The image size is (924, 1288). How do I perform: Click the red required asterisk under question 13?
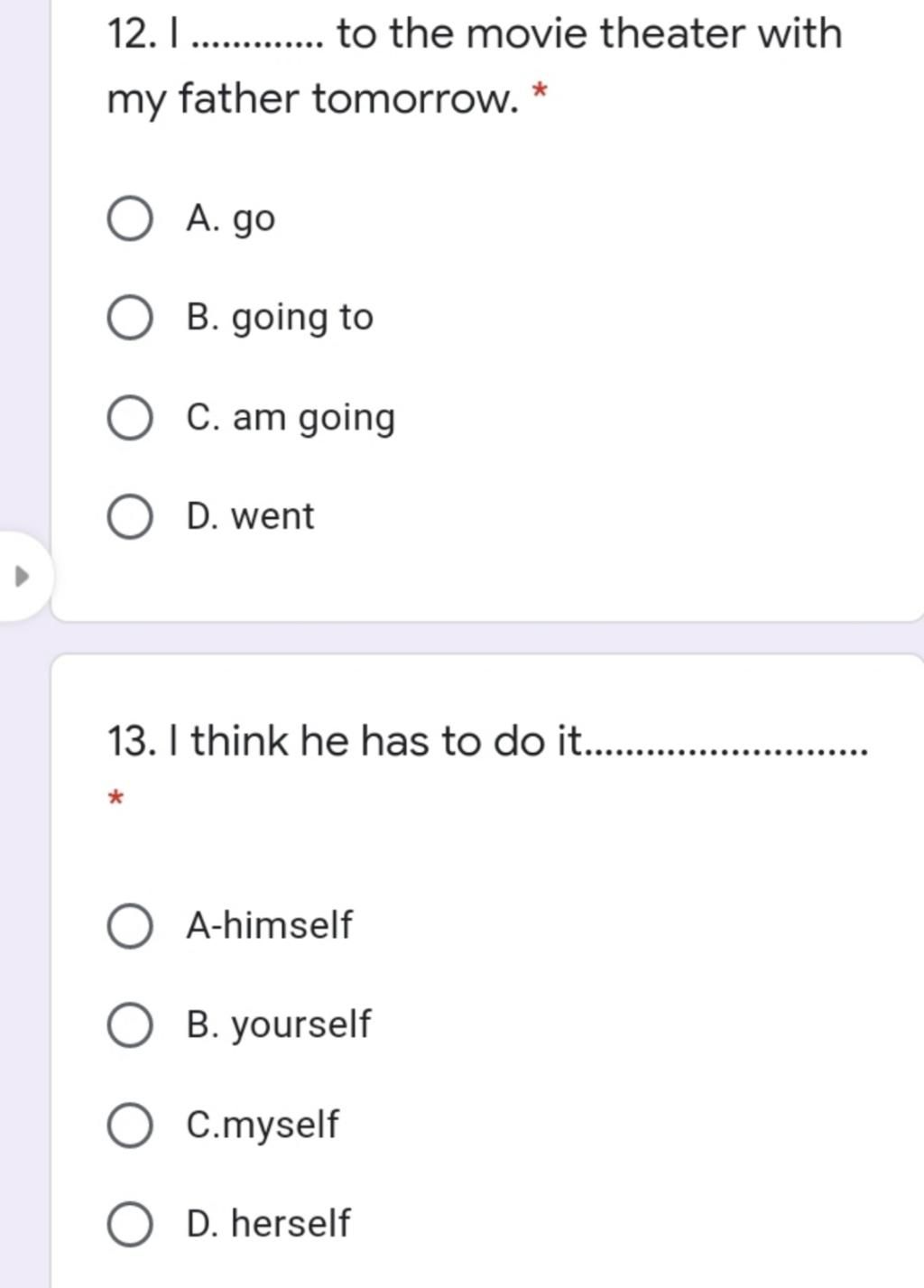[115, 799]
